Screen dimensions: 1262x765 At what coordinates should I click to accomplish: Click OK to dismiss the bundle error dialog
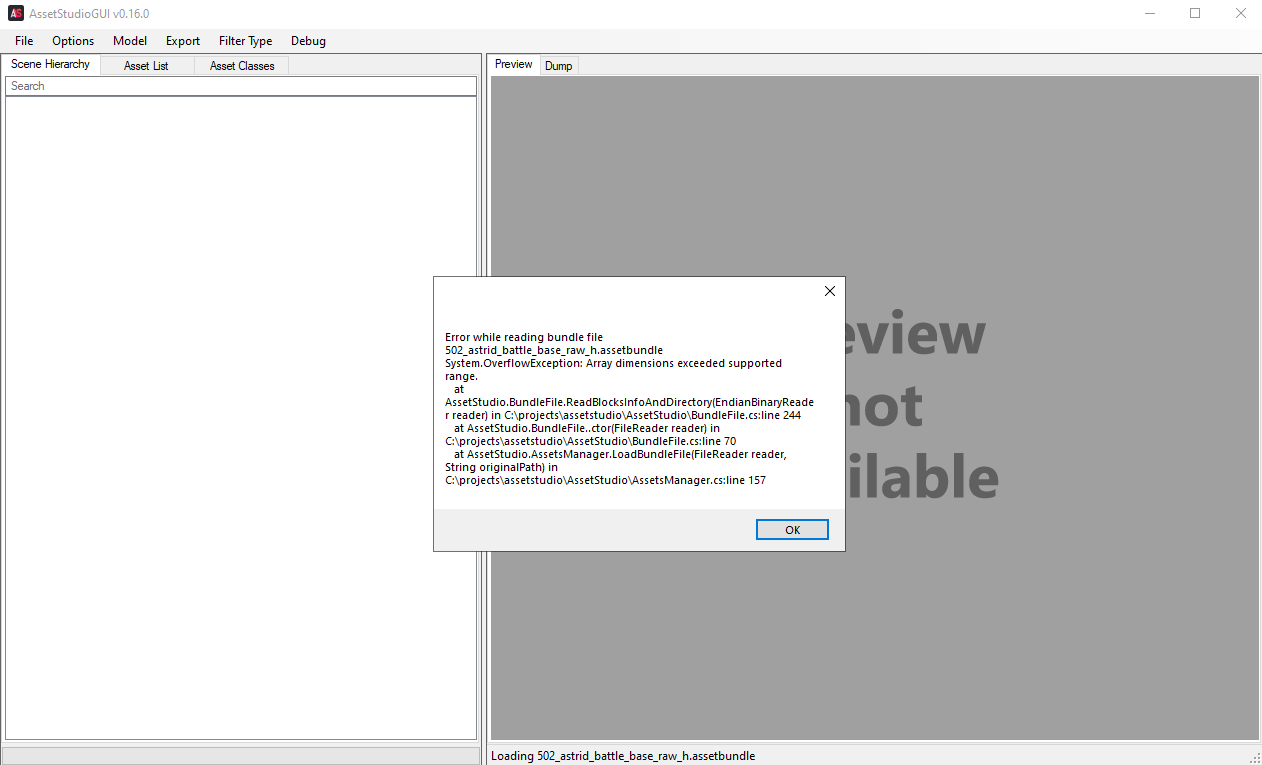pos(791,529)
